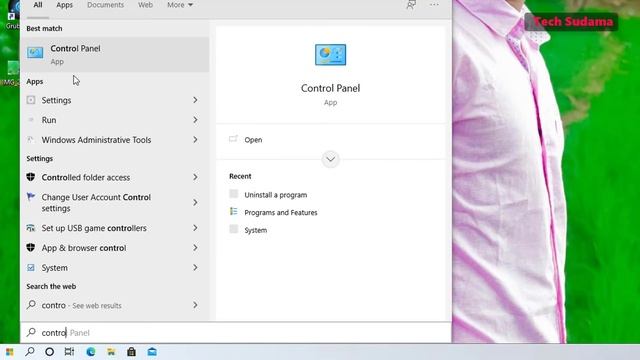Open the Mail app from the taskbar

pos(152,352)
